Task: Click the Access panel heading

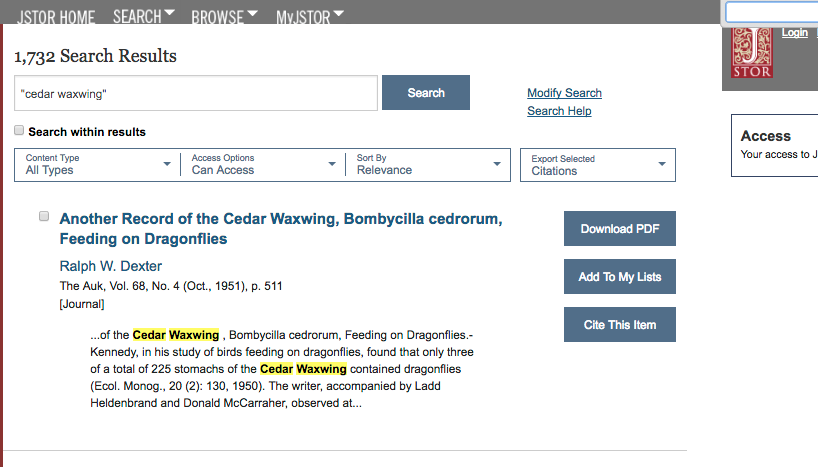Action: tap(765, 136)
